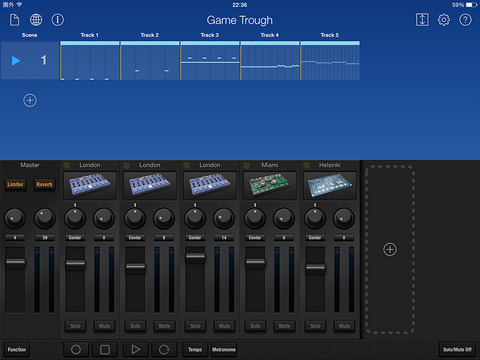This screenshot has height=360, width=480.
Task: Open the help question mark icon
Action: point(465,20)
